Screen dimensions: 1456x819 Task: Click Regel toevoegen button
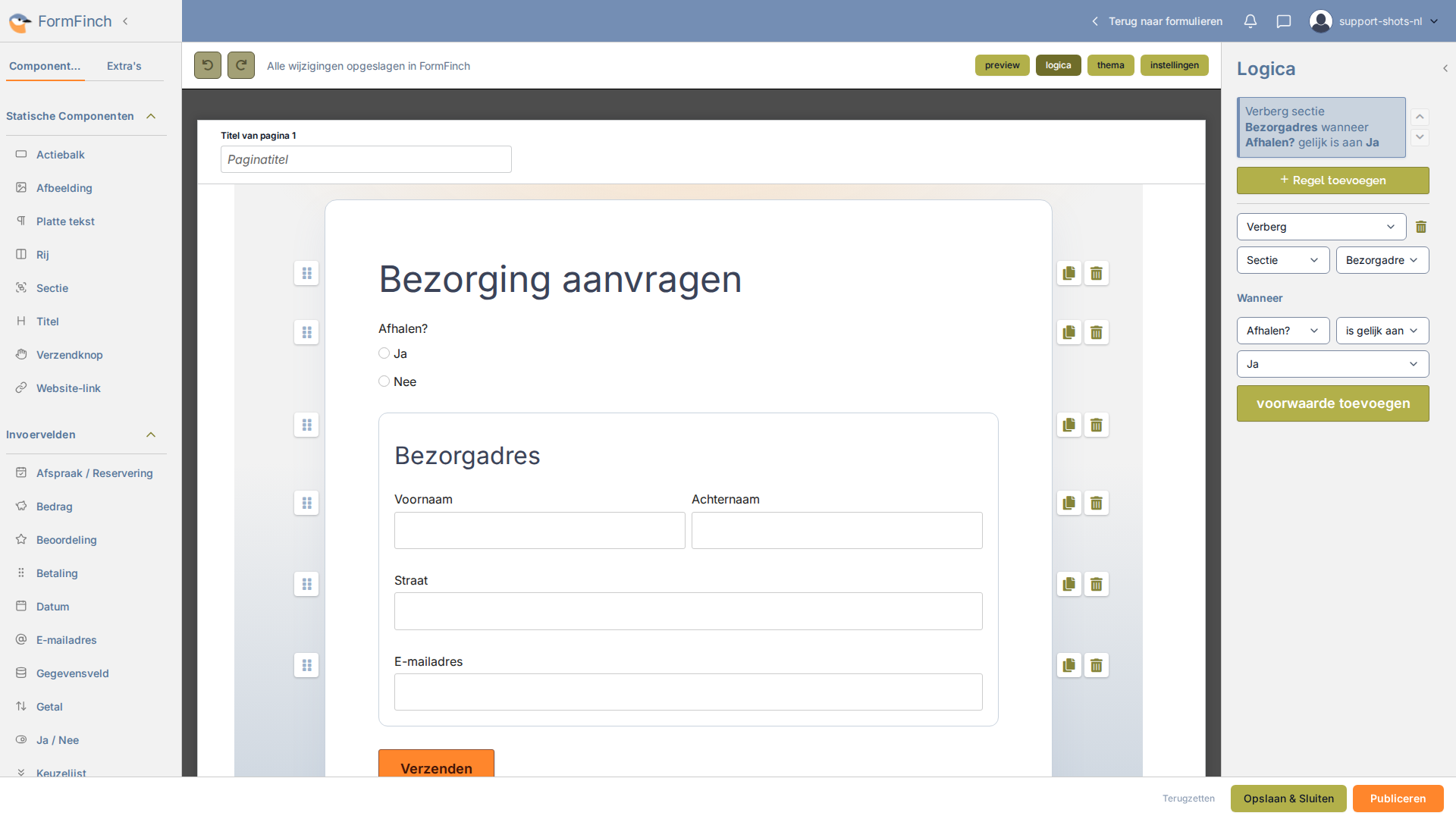(x=1332, y=180)
